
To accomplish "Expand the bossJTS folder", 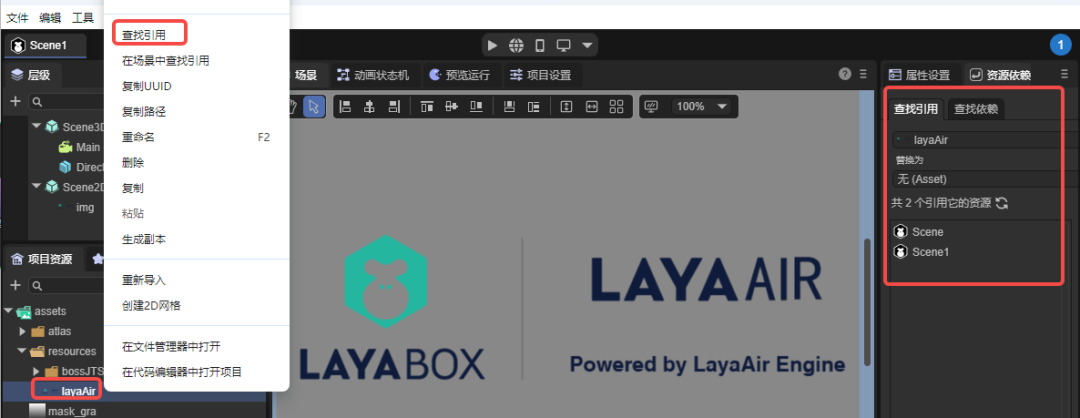I will [36, 371].
